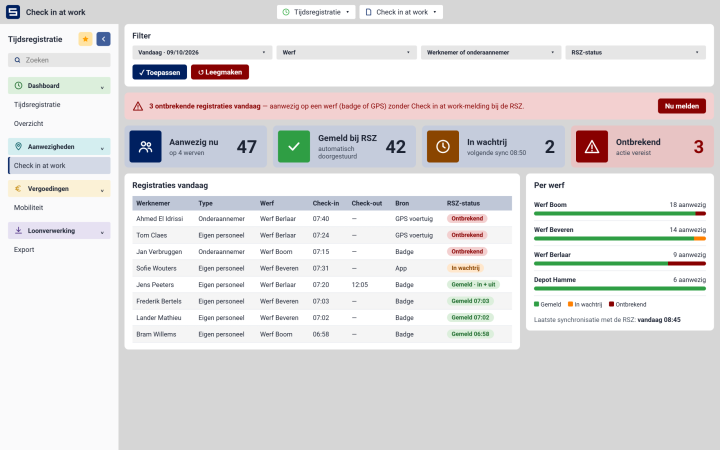The image size is (720, 450).
Task: Click the Nu melden button
Action: [682, 106]
